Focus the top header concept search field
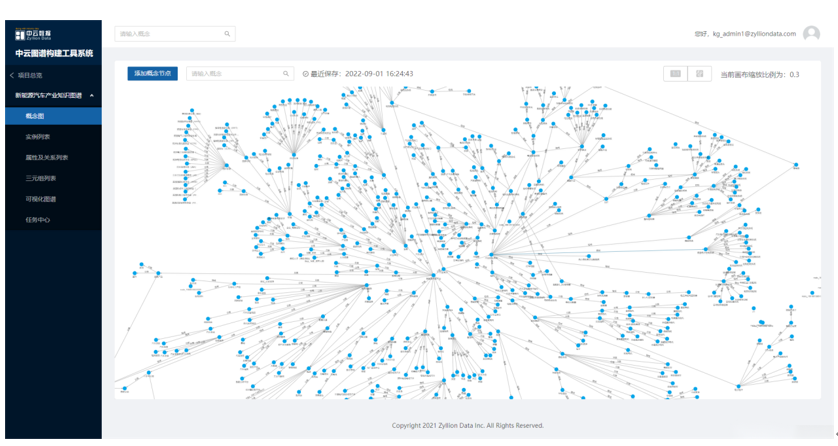Viewport: 838px width, 446px height. point(168,34)
